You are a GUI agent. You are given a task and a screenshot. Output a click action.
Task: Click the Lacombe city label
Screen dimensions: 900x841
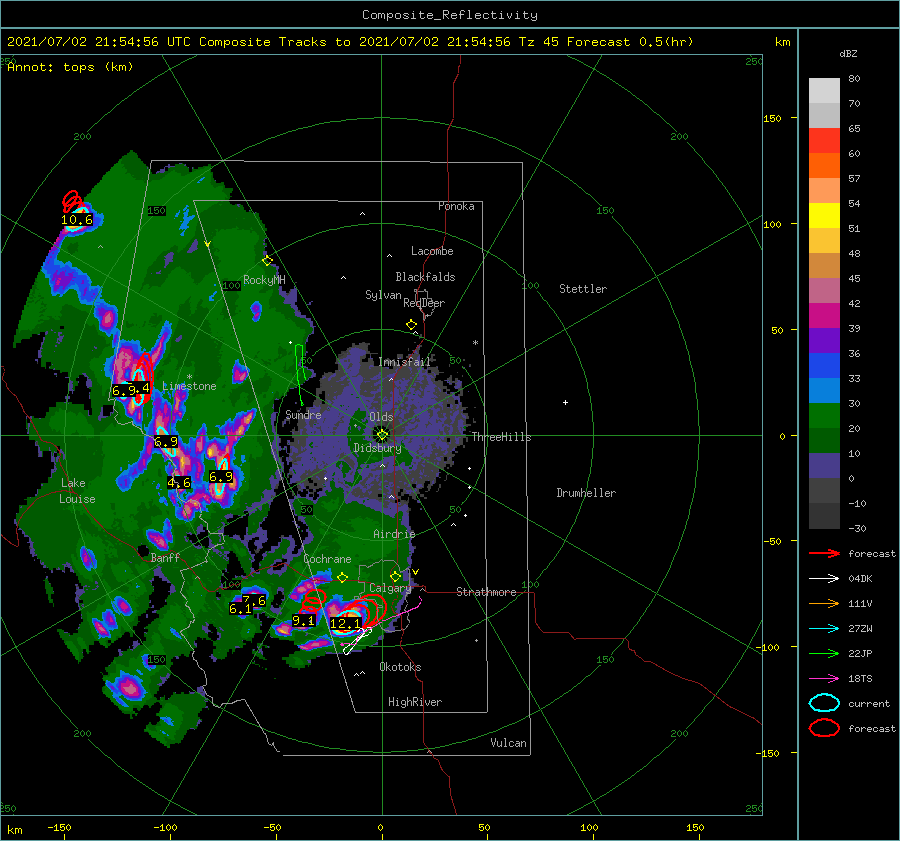point(432,251)
